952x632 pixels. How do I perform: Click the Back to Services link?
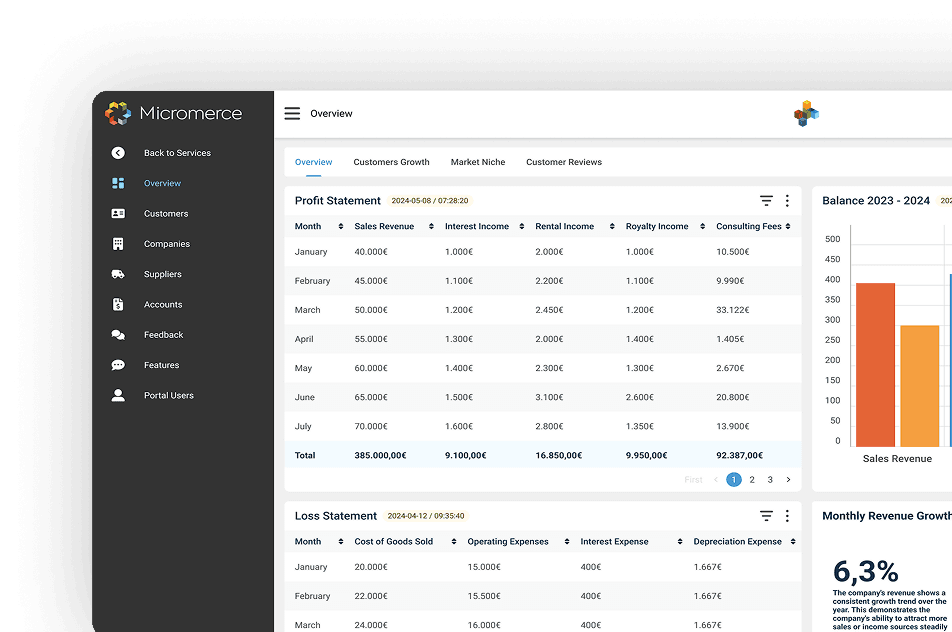(x=175, y=153)
